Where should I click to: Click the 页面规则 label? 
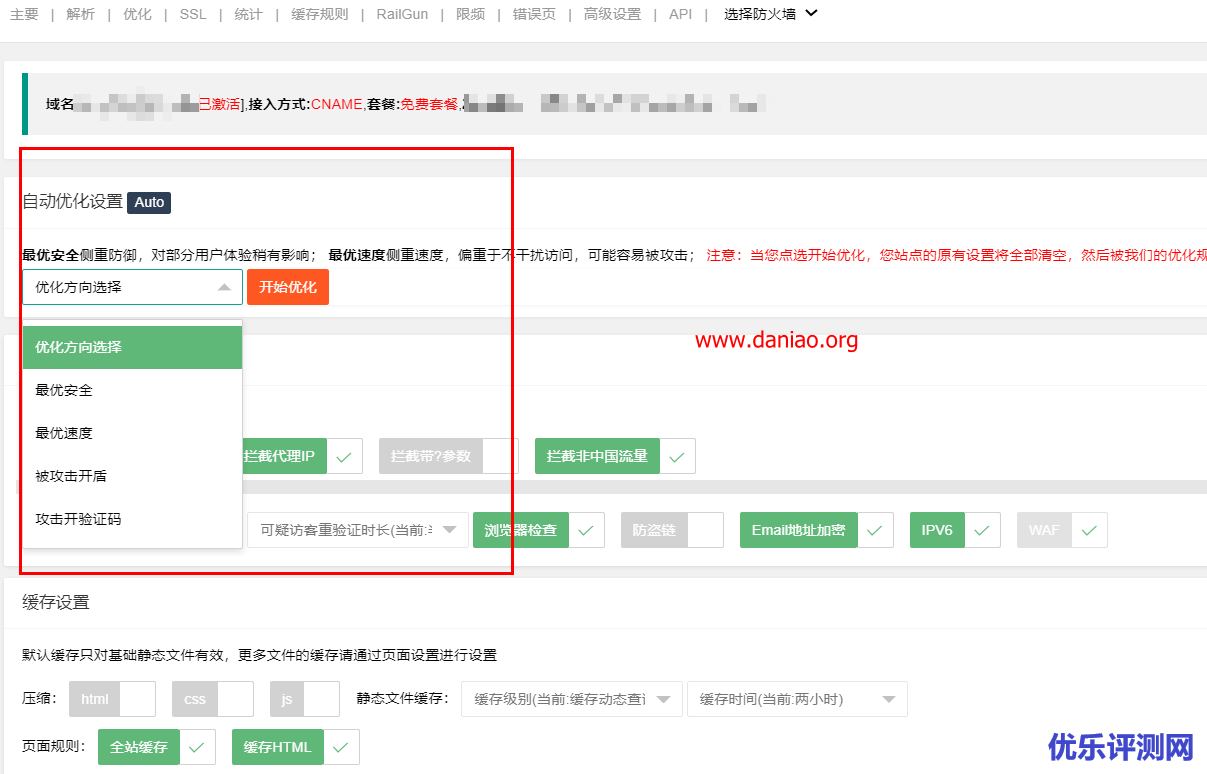tap(54, 747)
